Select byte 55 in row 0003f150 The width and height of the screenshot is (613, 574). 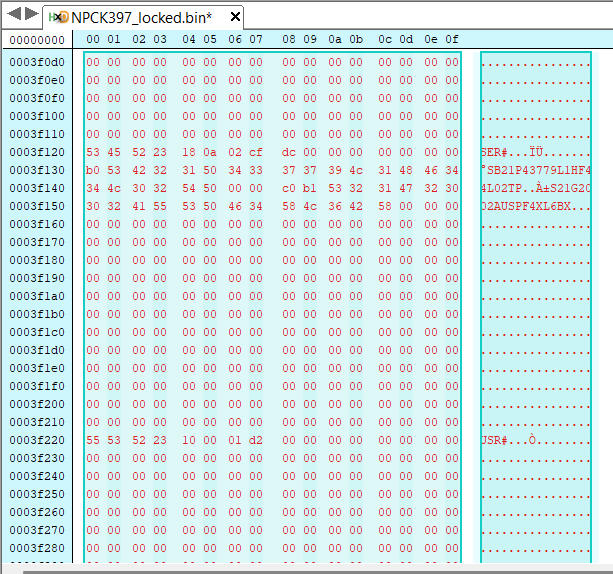tap(160, 206)
